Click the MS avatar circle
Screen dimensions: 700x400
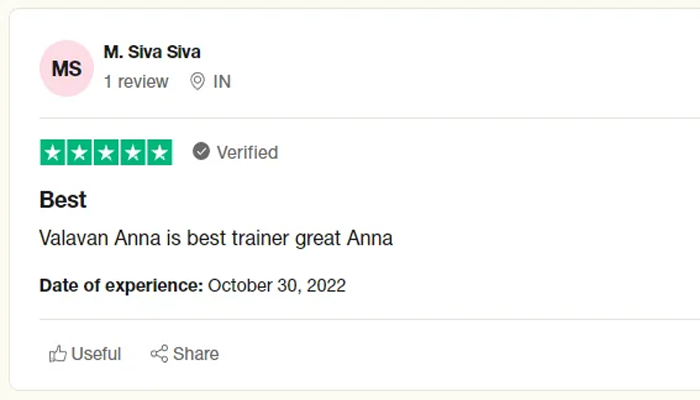tap(67, 68)
